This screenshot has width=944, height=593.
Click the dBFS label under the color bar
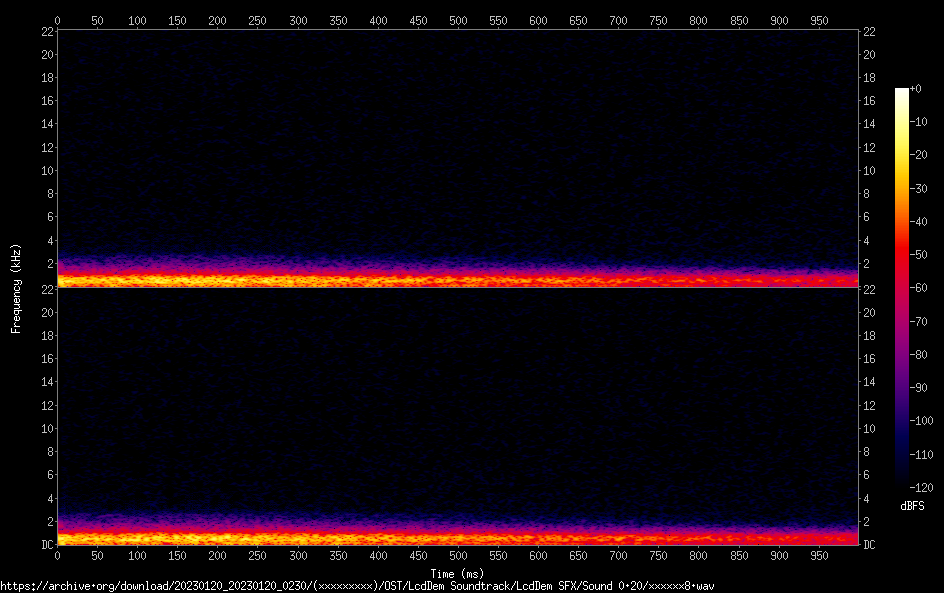coord(912,507)
